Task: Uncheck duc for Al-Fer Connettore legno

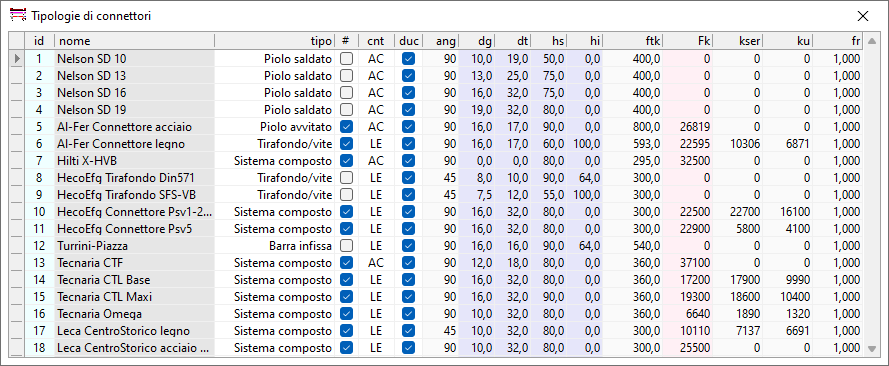Action: click(x=408, y=143)
